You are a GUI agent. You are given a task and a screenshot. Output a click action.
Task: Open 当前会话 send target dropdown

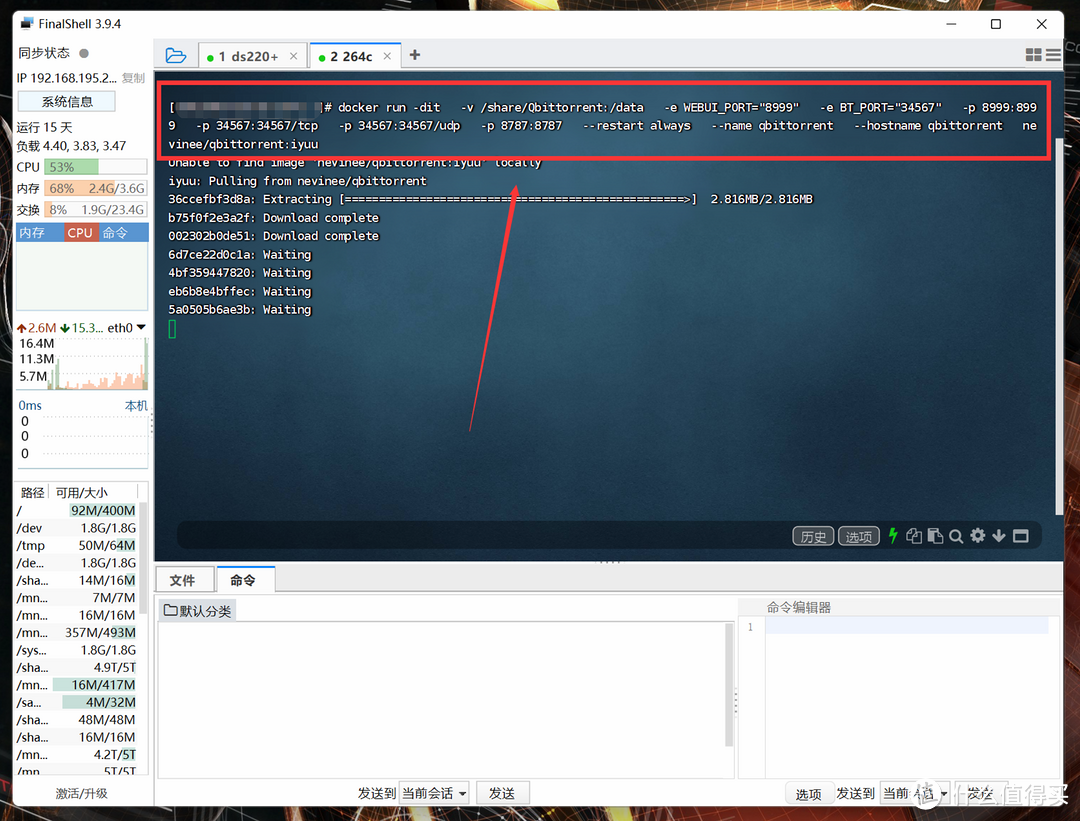(x=435, y=793)
